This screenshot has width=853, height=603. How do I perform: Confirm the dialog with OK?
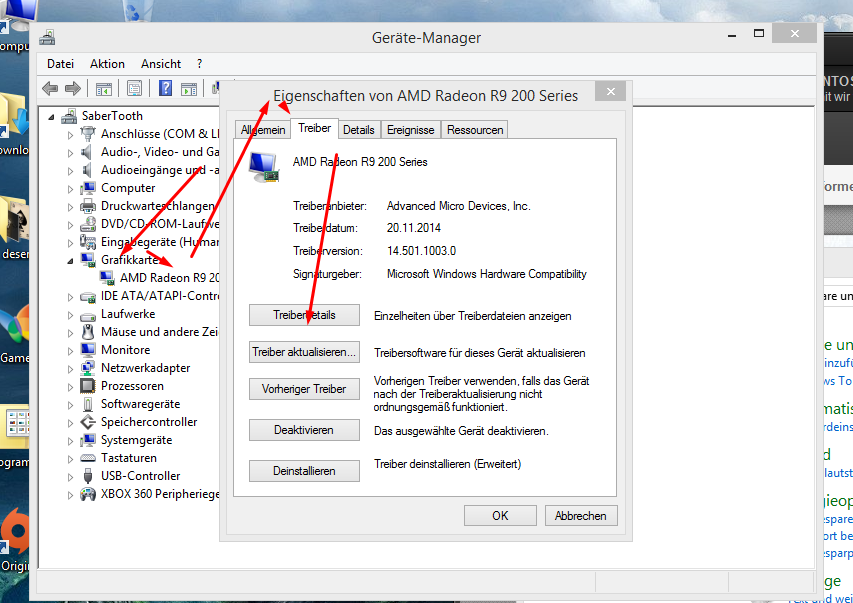pos(500,516)
